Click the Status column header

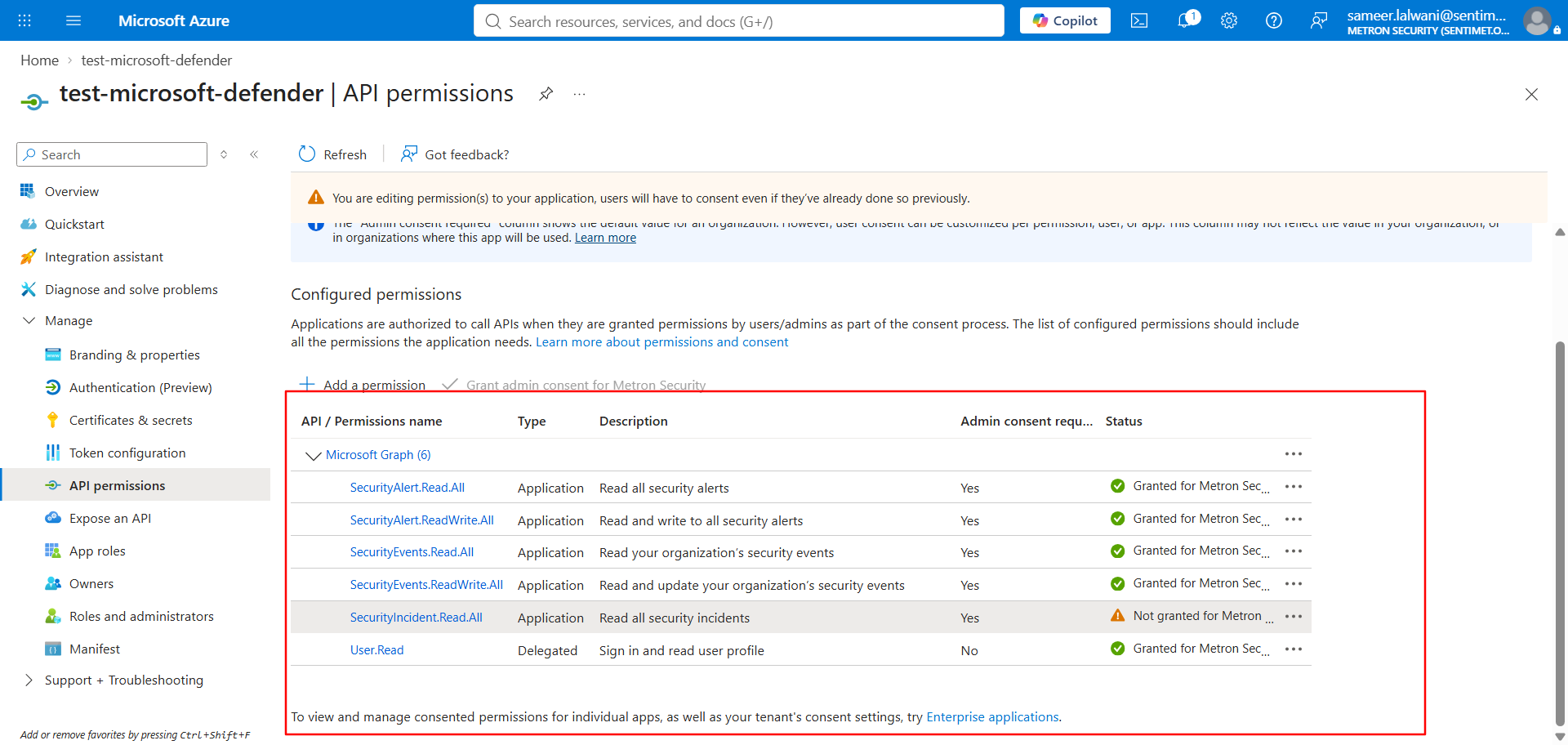tap(1124, 421)
